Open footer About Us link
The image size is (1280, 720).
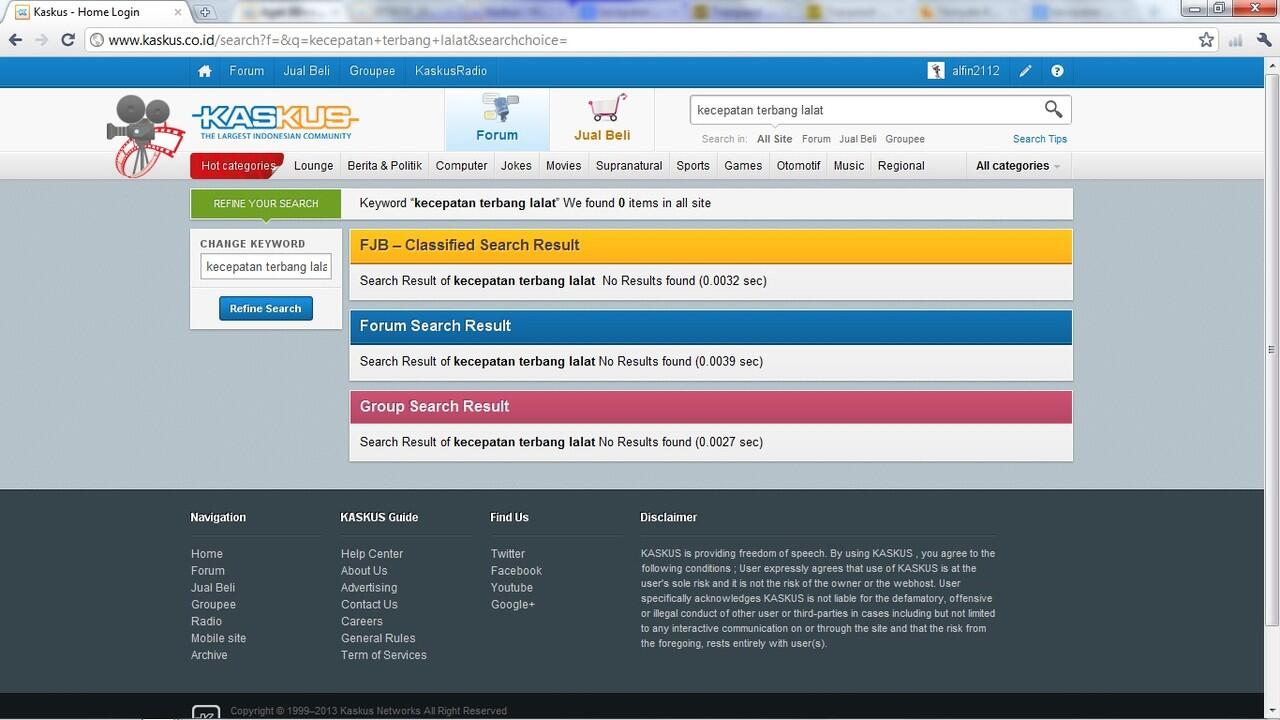(364, 571)
